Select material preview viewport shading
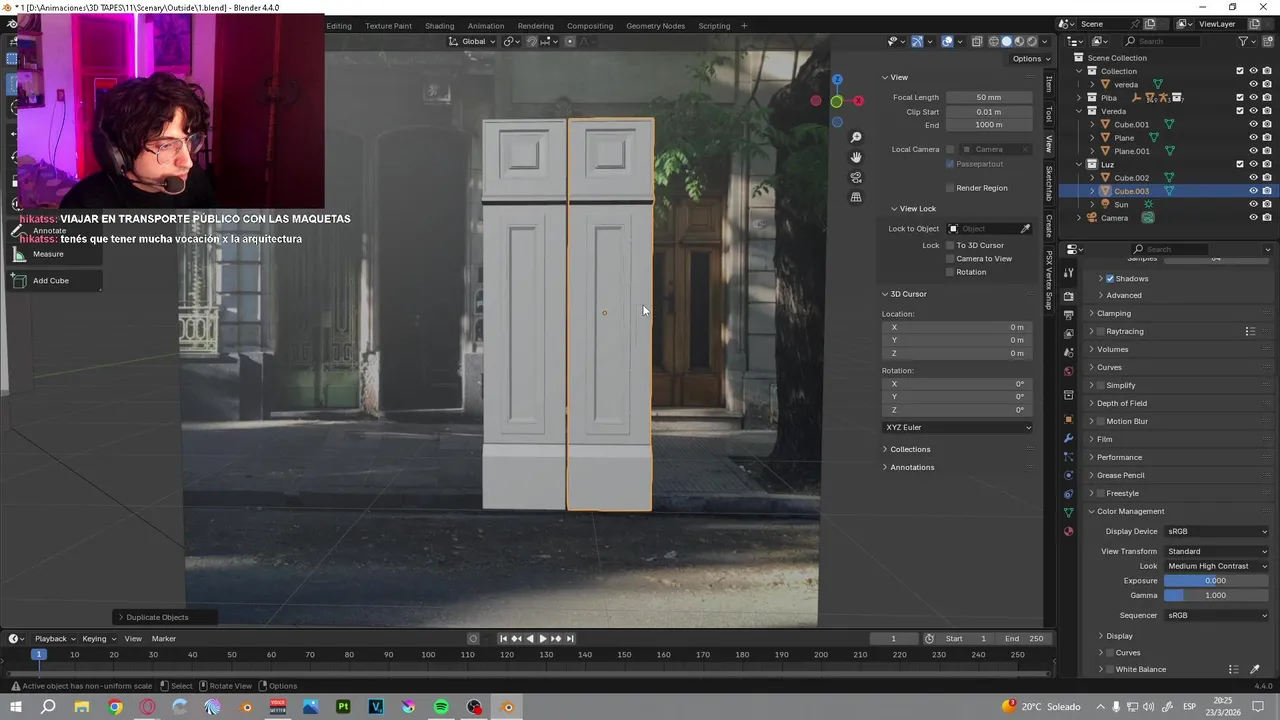The width and height of the screenshot is (1280, 720). [1020, 41]
